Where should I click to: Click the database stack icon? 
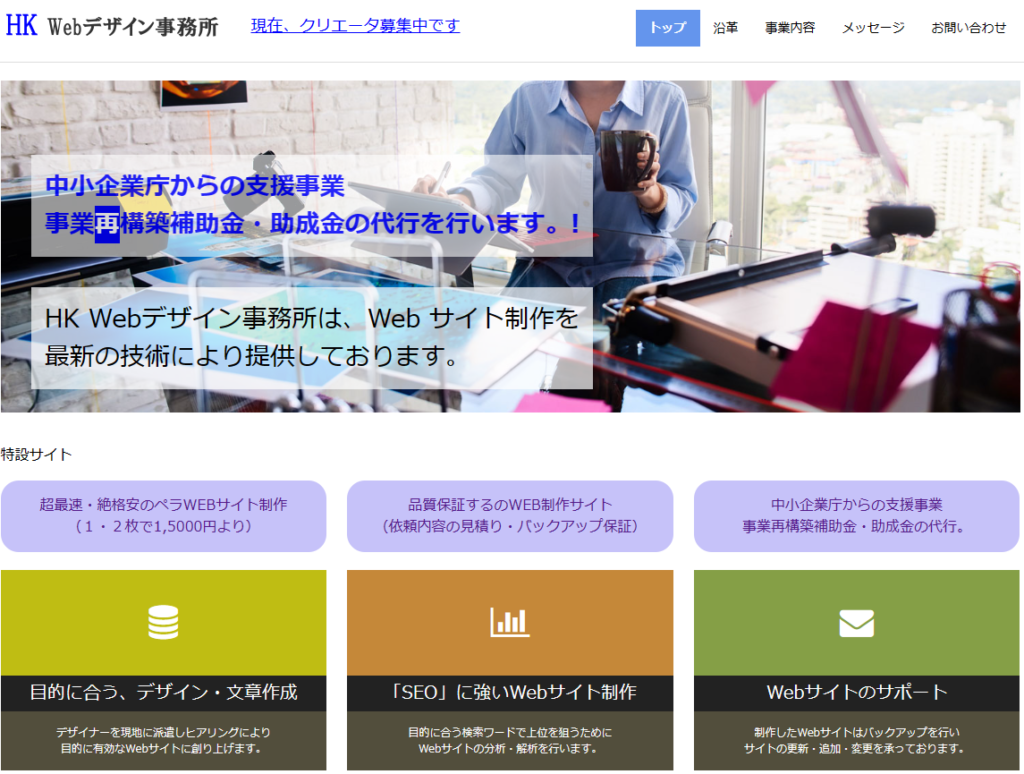163,622
